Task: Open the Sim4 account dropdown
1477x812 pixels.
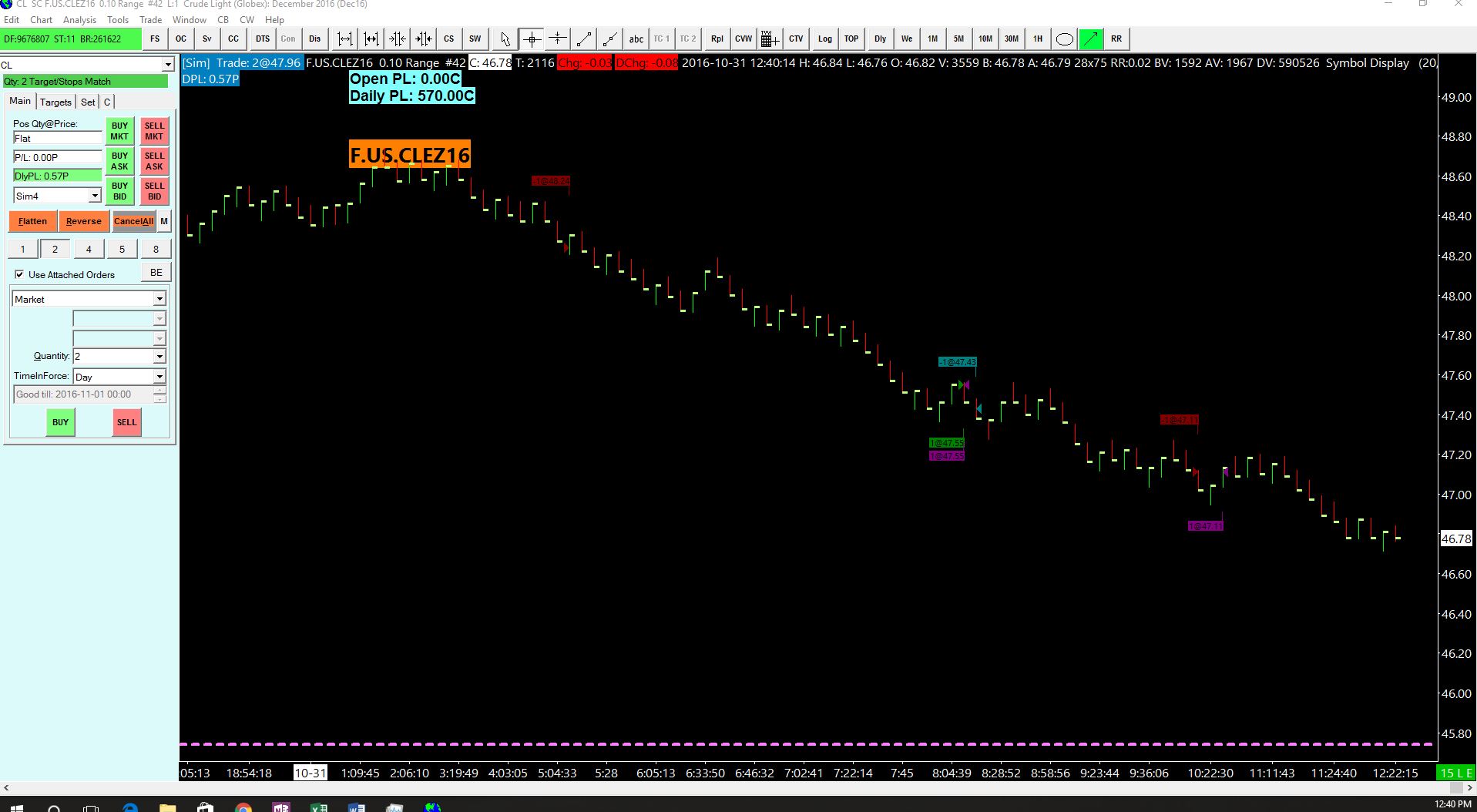Action: click(x=95, y=196)
